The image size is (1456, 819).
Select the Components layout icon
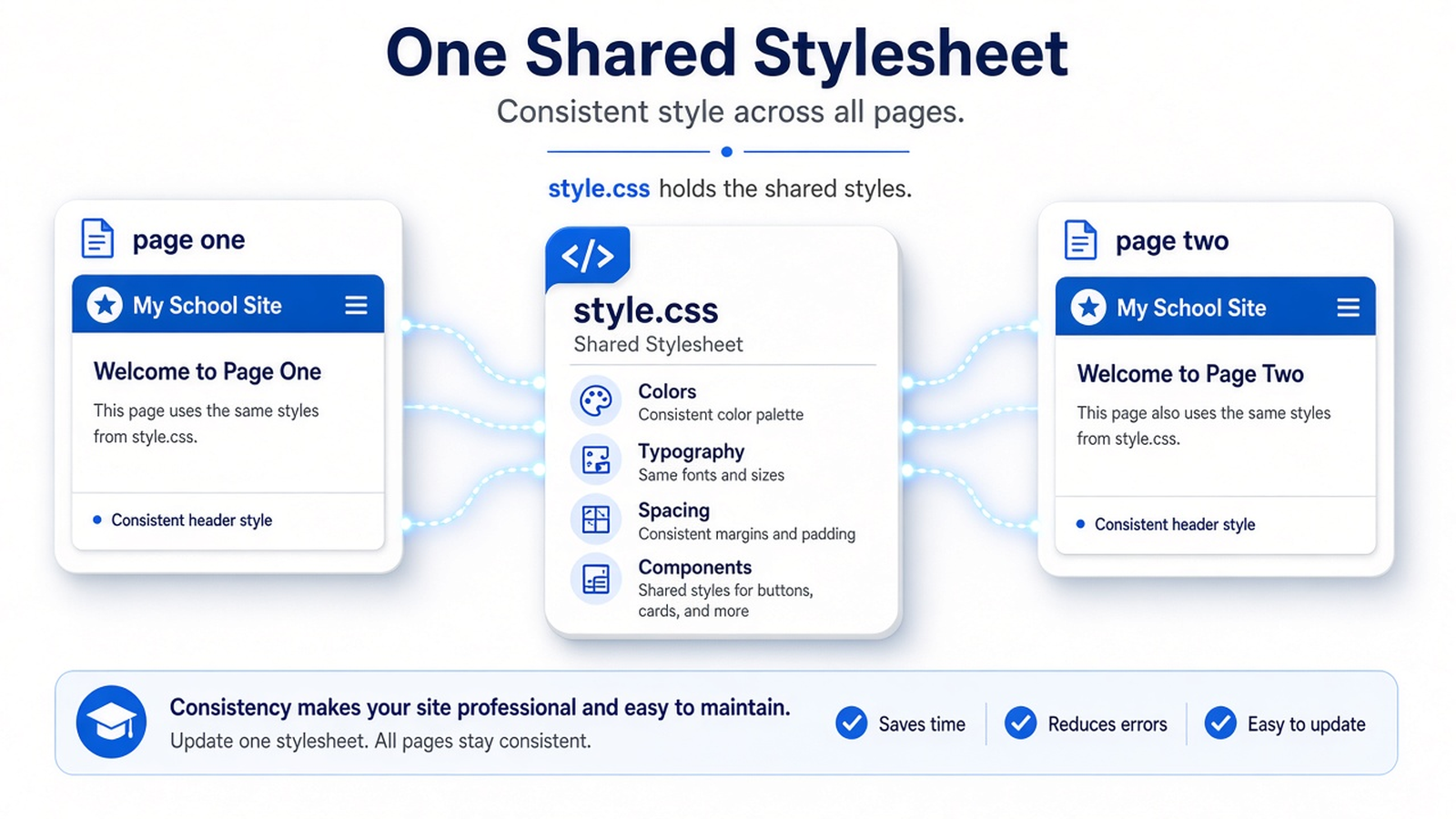(596, 579)
